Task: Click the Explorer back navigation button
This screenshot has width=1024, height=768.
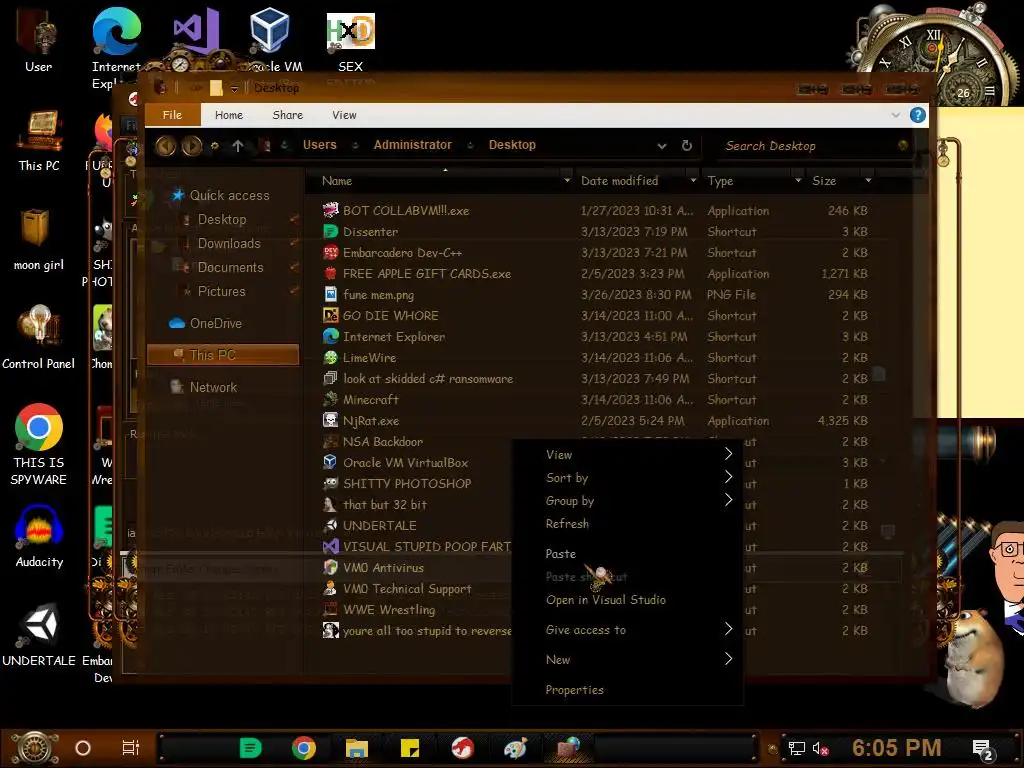Action: (165, 146)
